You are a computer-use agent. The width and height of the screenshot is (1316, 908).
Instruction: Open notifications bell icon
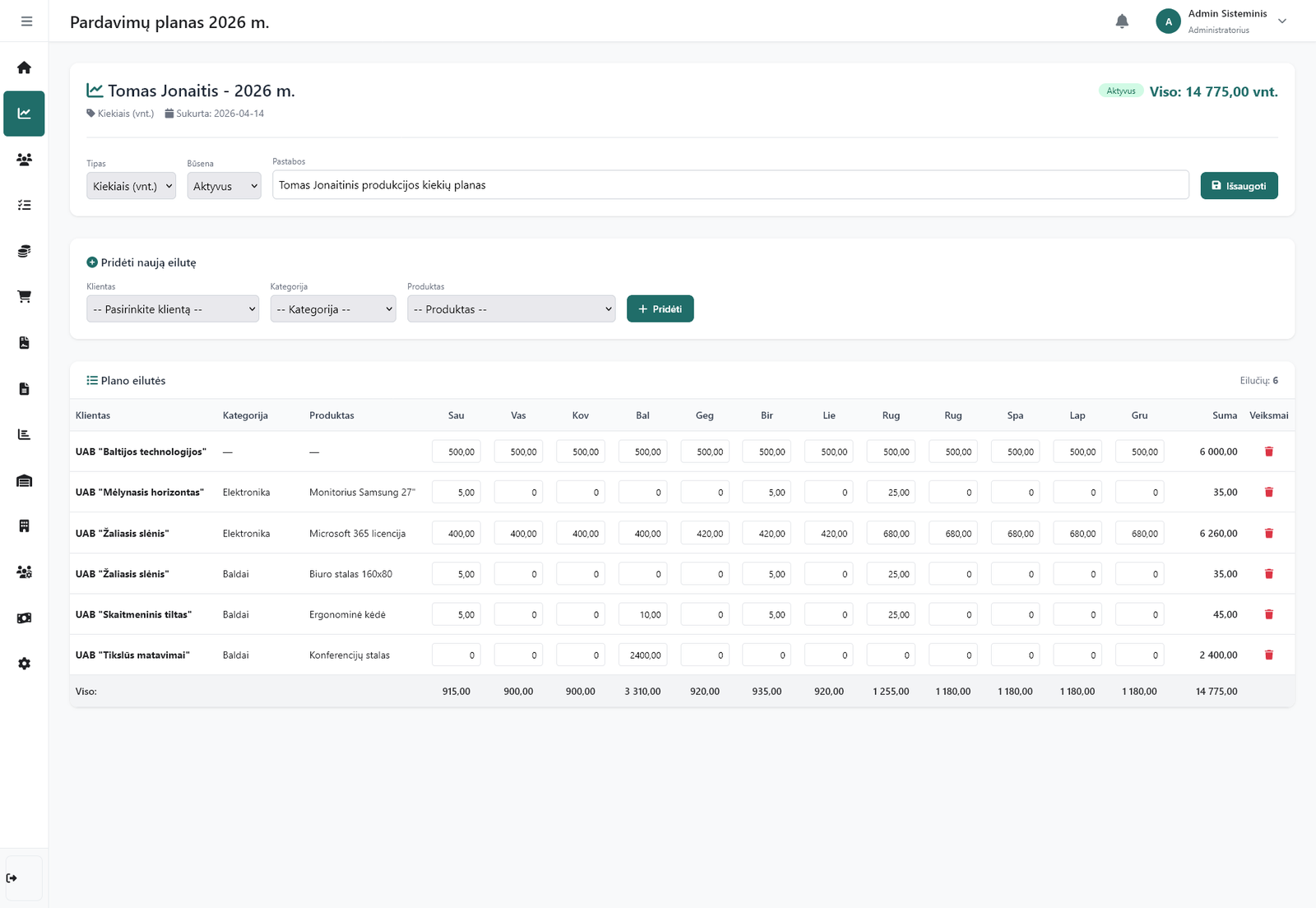pyautogui.click(x=1122, y=21)
